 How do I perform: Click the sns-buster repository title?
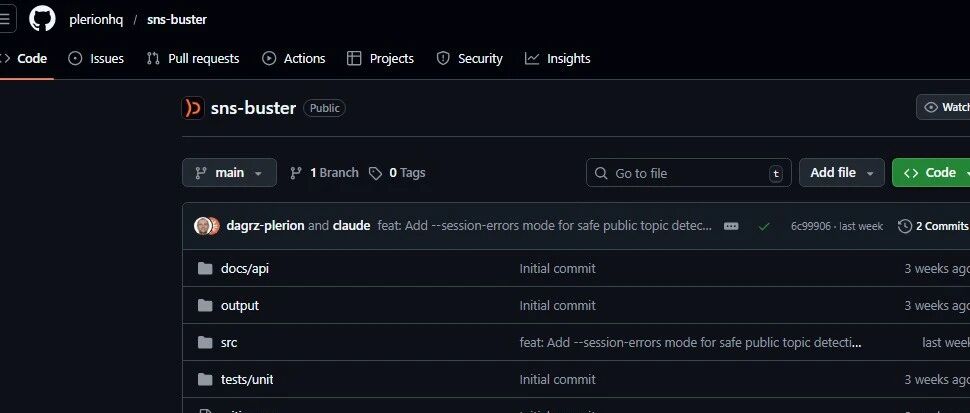click(253, 108)
